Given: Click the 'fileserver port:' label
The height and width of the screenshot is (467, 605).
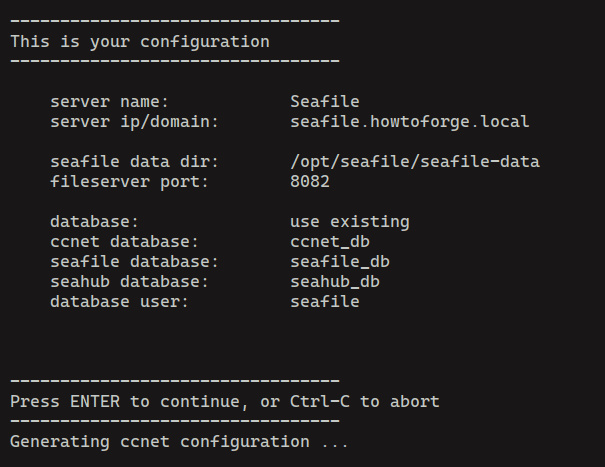Looking at the screenshot, I should click(x=129, y=182).
